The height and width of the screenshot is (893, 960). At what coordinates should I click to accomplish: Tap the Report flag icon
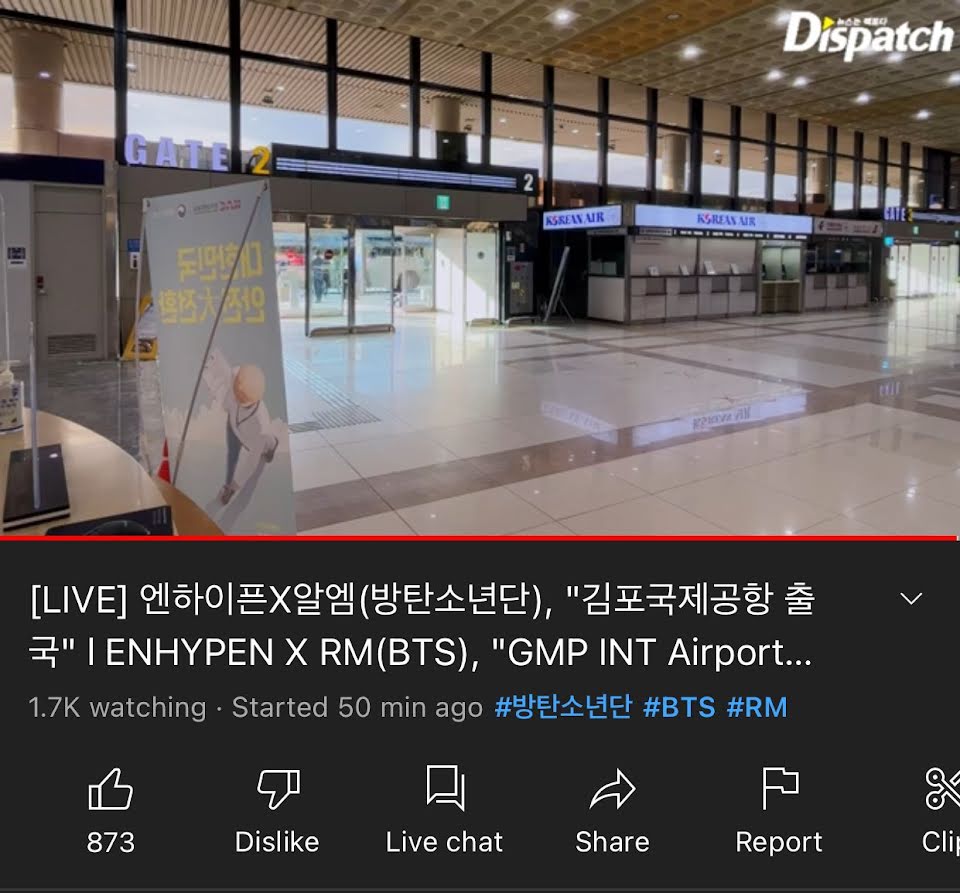780,788
